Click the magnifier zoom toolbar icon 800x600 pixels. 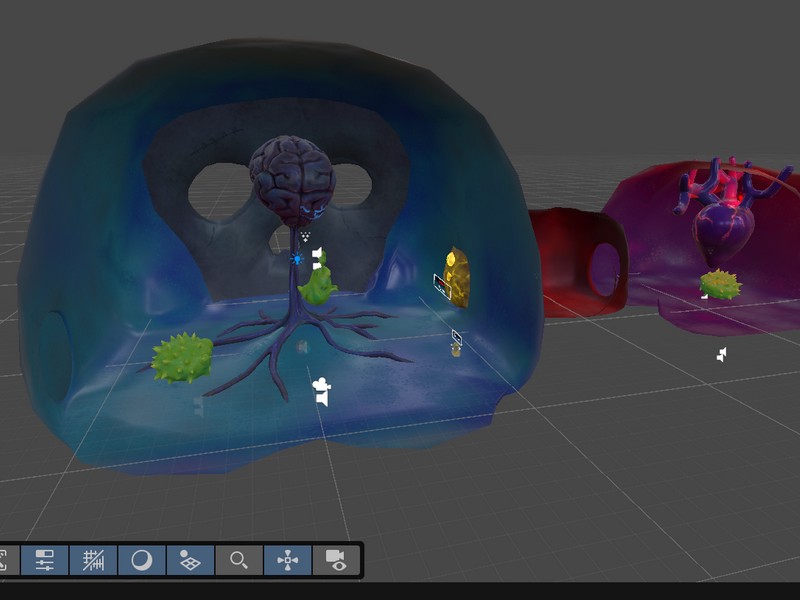coord(239,560)
